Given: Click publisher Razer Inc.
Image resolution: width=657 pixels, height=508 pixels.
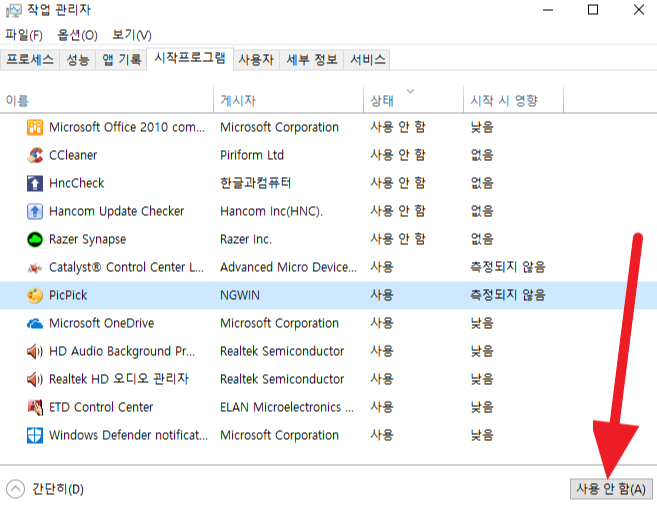Looking at the screenshot, I should pos(246,239).
